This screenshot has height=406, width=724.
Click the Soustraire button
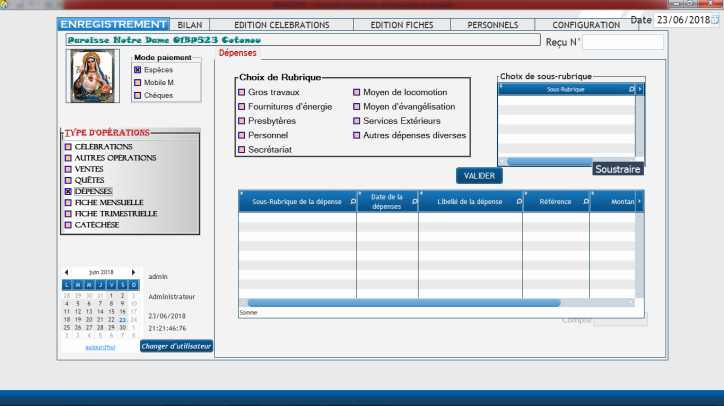point(617,169)
